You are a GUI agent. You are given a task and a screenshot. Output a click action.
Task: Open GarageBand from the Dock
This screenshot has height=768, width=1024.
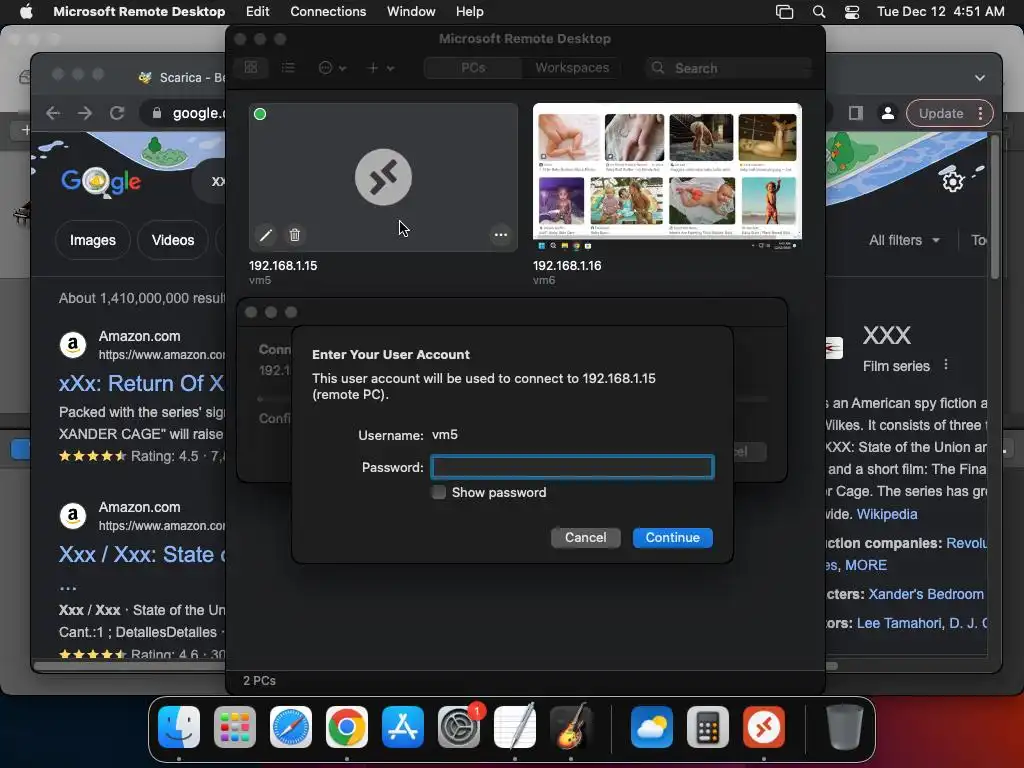(571, 727)
